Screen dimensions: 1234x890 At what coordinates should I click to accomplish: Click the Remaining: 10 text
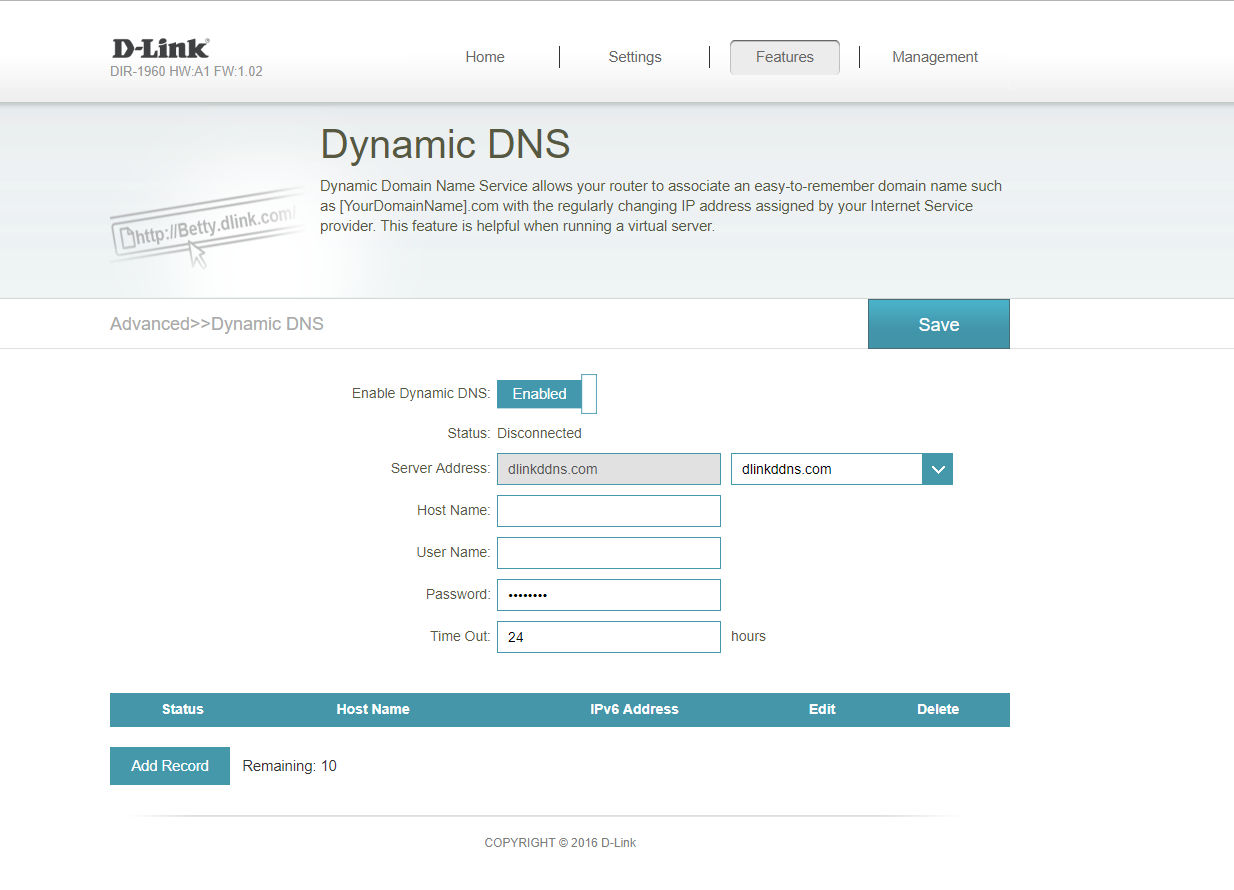[x=290, y=766]
